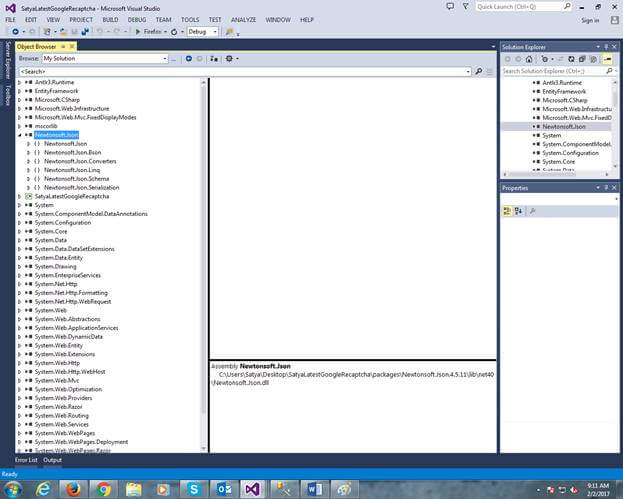
Task: Click the highlighted Properties wrench icon in Solution Explorer
Action: point(607,59)
